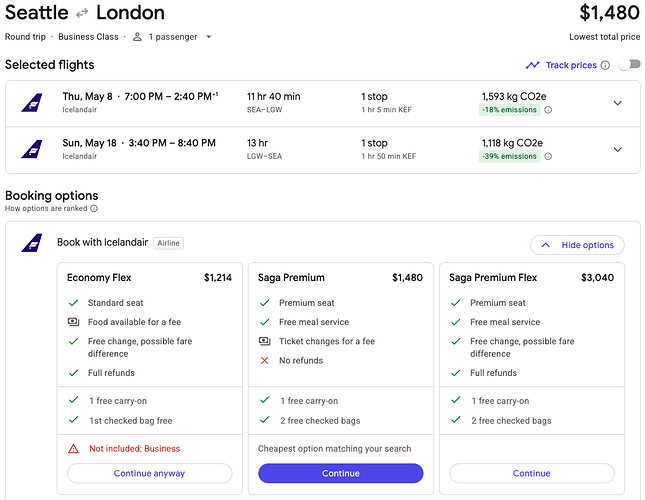Click the Track prices link text
Image resolution: width=645 pixels, height=500 pixels.
coord(571,65)
